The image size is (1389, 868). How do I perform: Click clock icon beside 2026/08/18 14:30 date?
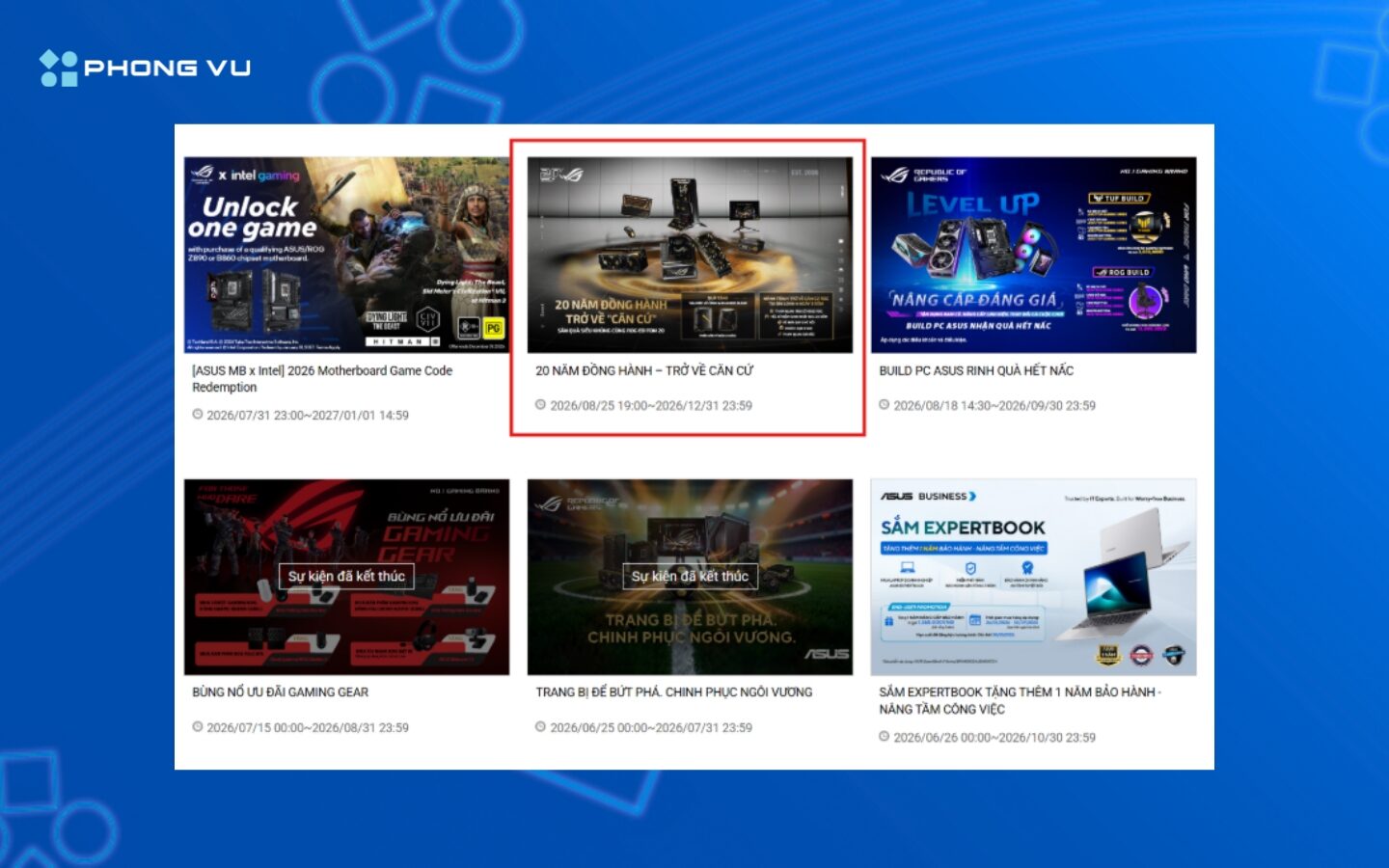pos(884,405)
